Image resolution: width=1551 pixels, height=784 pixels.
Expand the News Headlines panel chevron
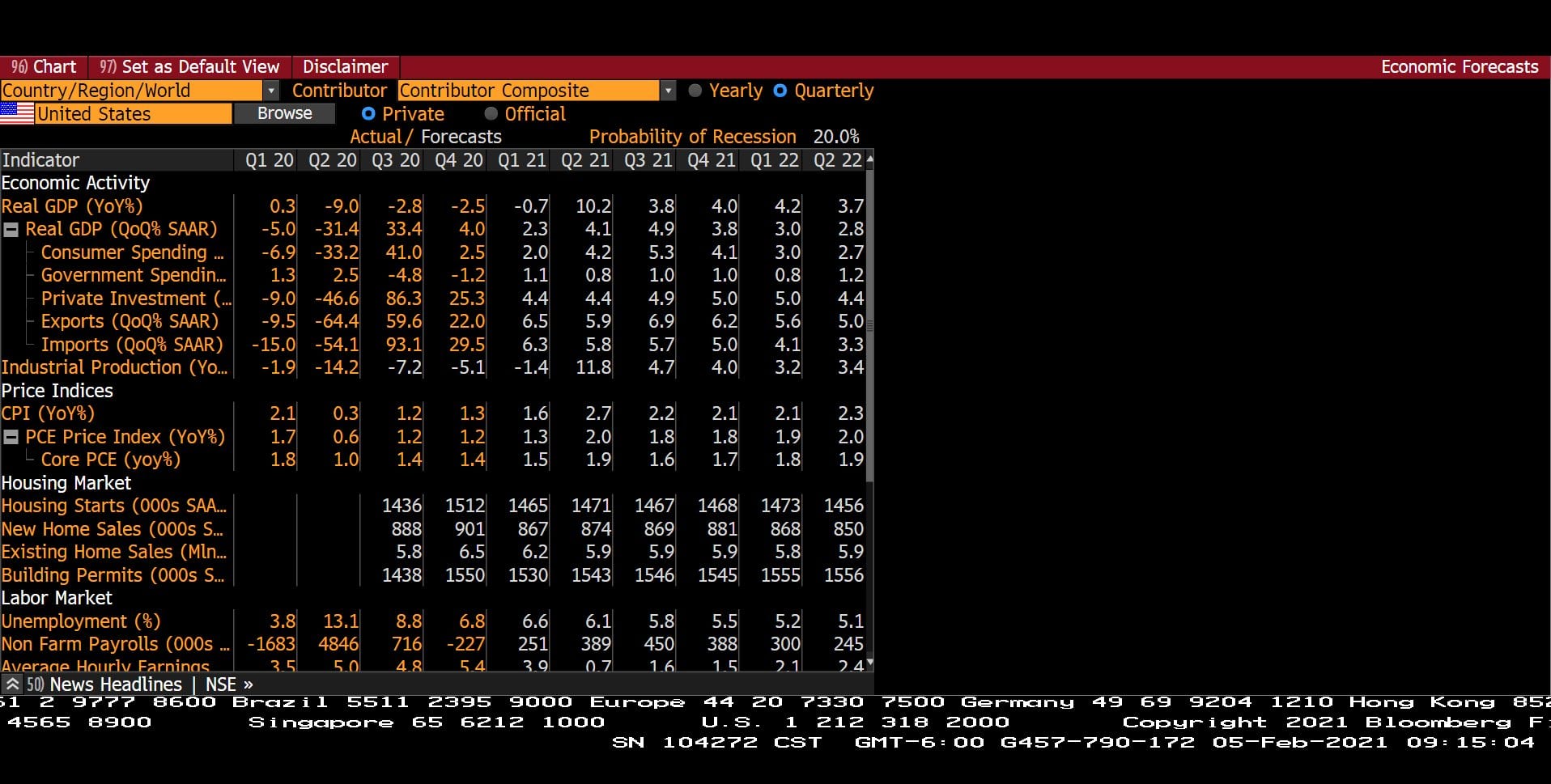tap(12, 684)
